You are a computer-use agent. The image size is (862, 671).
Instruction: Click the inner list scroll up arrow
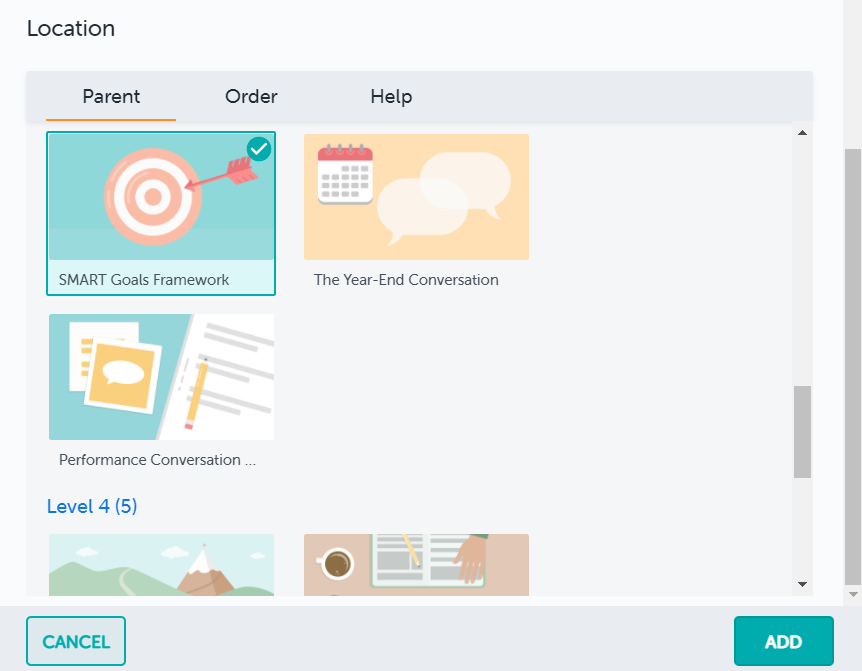(x=802, y=133)
